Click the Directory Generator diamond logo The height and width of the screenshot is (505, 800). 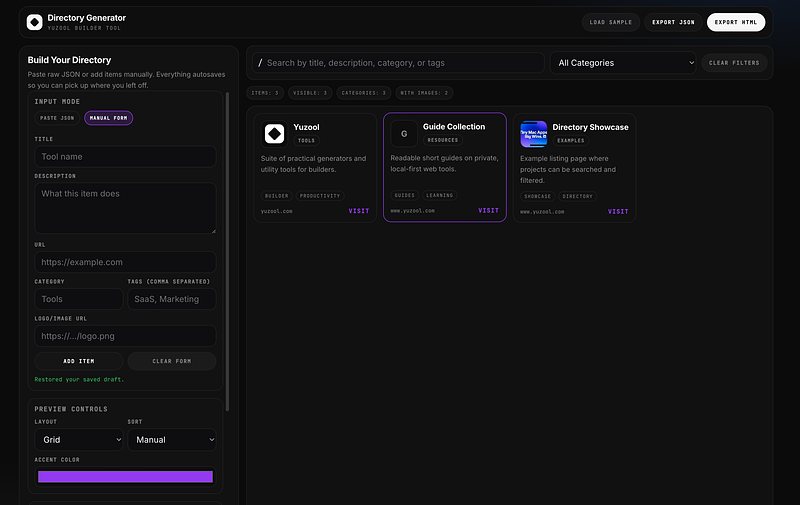35,22
